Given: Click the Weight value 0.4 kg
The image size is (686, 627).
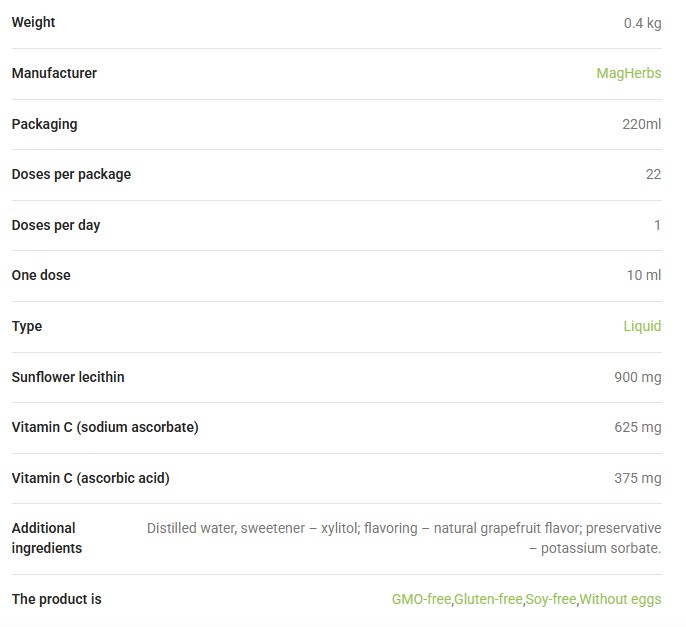Looking at the screenshot, I should [x=642, y=23].
